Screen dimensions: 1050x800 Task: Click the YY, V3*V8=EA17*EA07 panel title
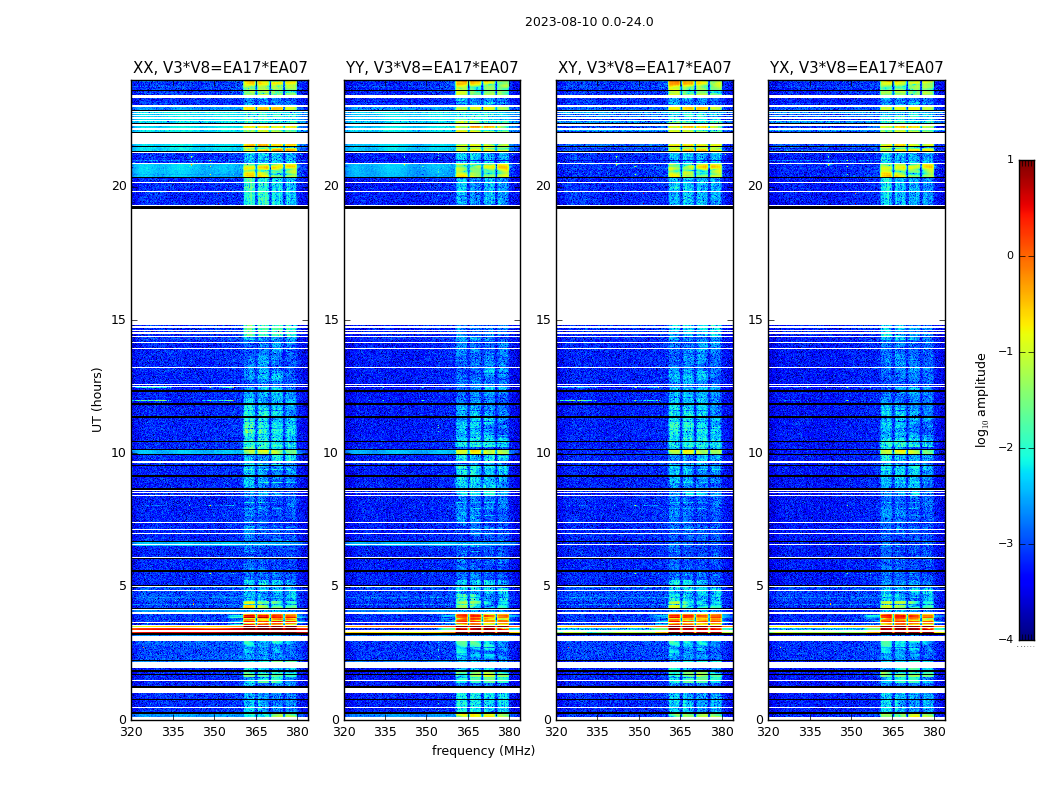coord(432,68)
